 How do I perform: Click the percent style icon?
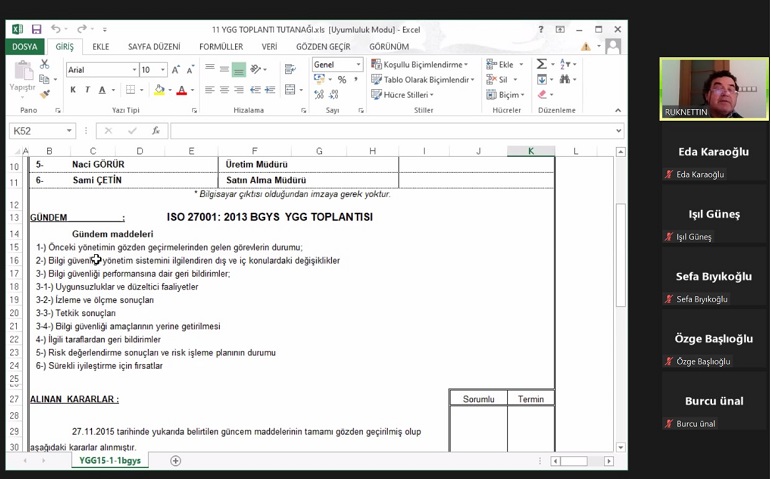(342, 80)
